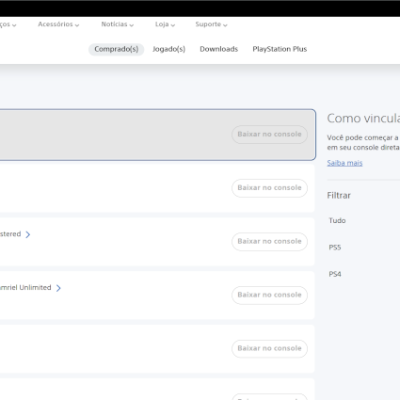Open the chevron next to the 'stered' title
Image resolution: width=400 pixels, height=400 pixels.
pyautogui.click(x=28, y=234)
